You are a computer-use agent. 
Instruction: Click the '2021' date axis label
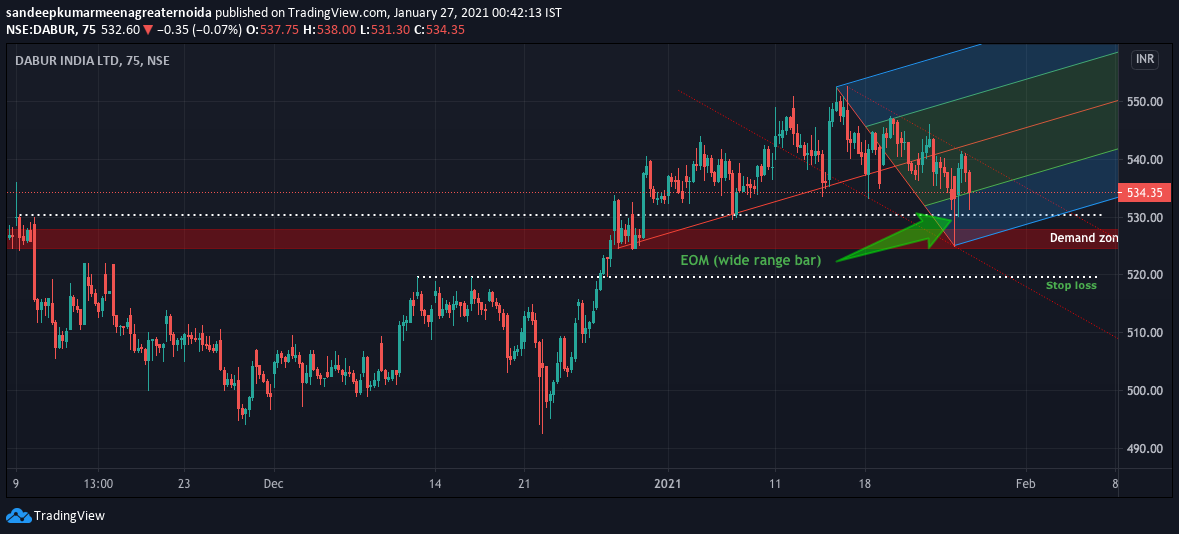pos(667,484)
